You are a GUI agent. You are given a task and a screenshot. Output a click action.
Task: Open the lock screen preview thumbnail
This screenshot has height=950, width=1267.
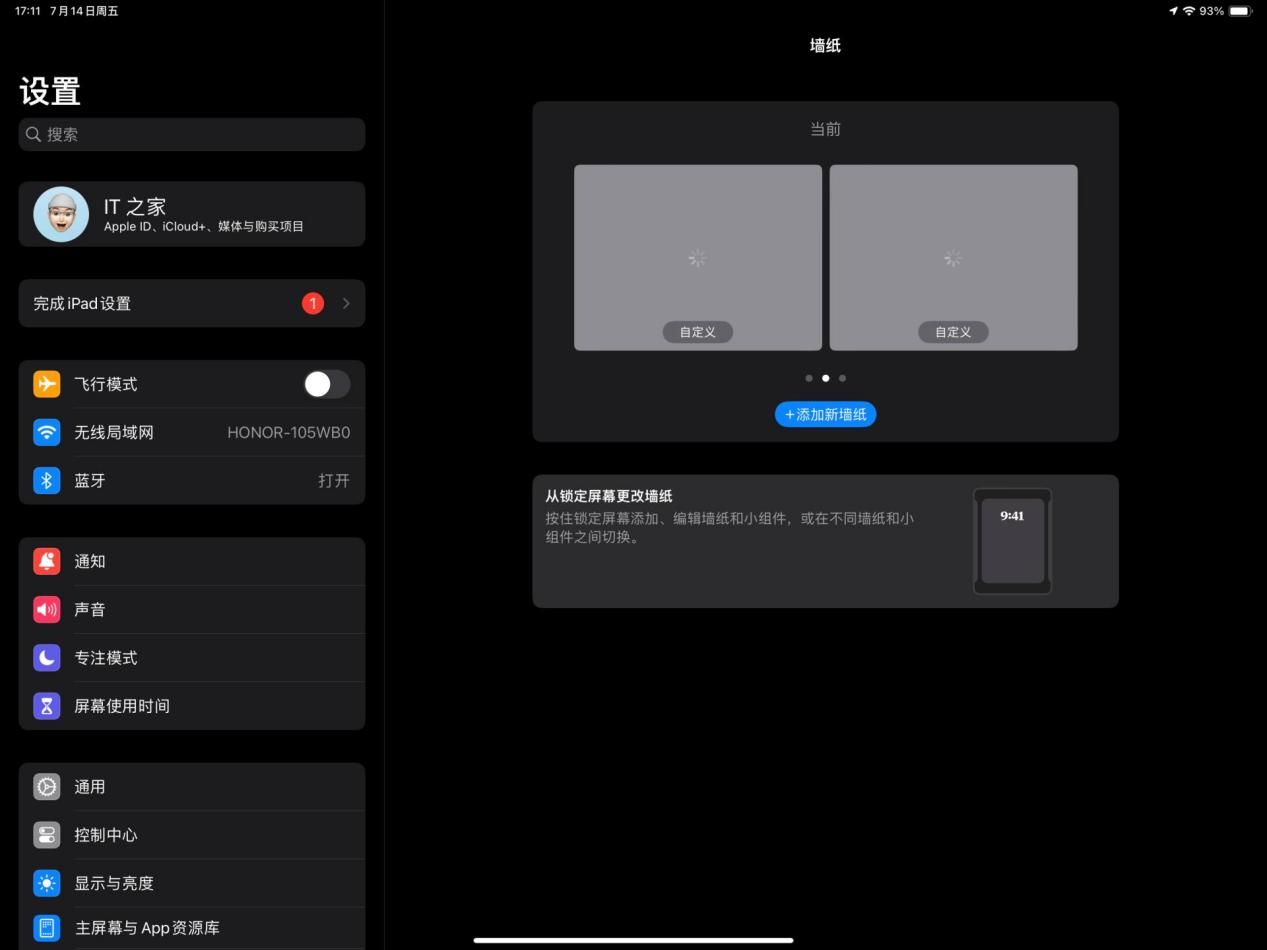(x=1012, y=541)
